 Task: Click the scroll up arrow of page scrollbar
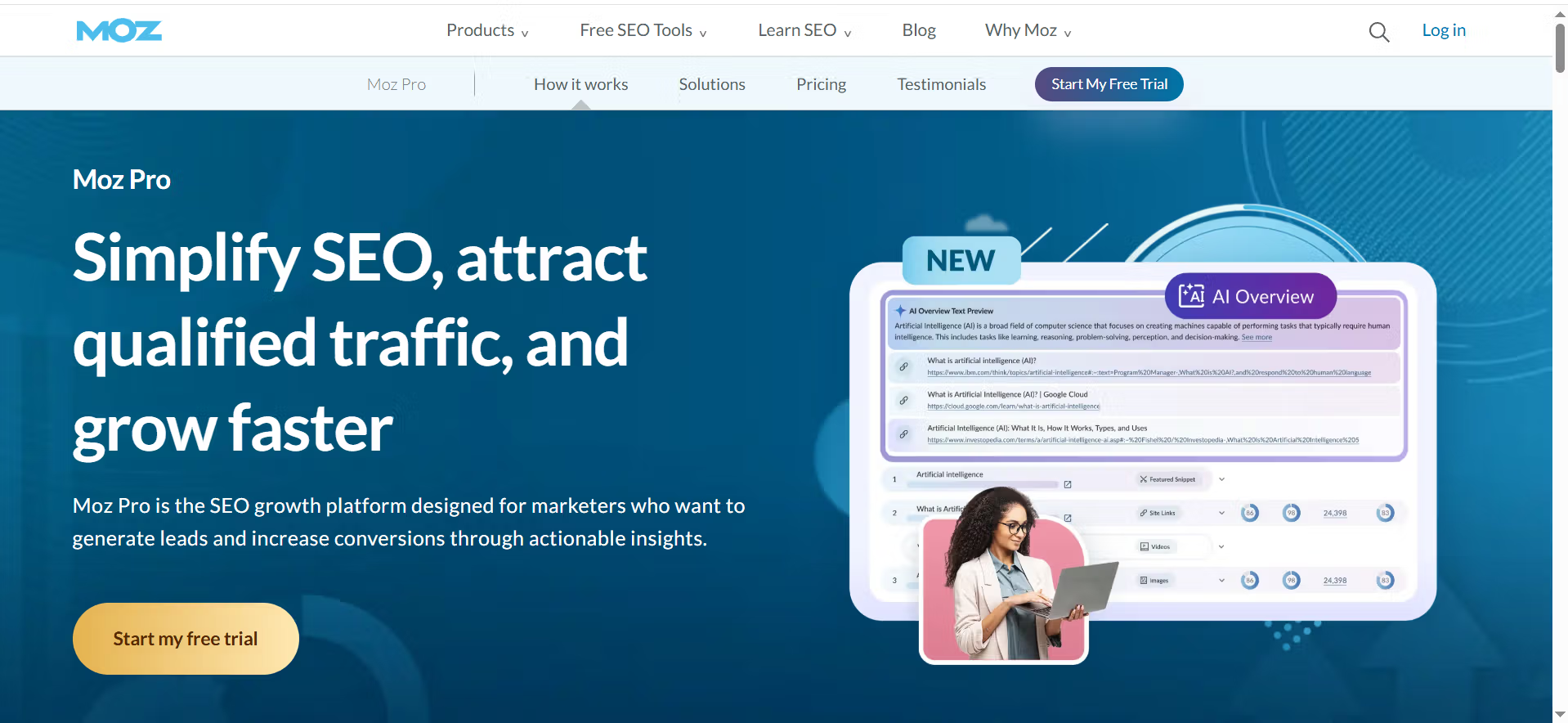pos(1560,14)
